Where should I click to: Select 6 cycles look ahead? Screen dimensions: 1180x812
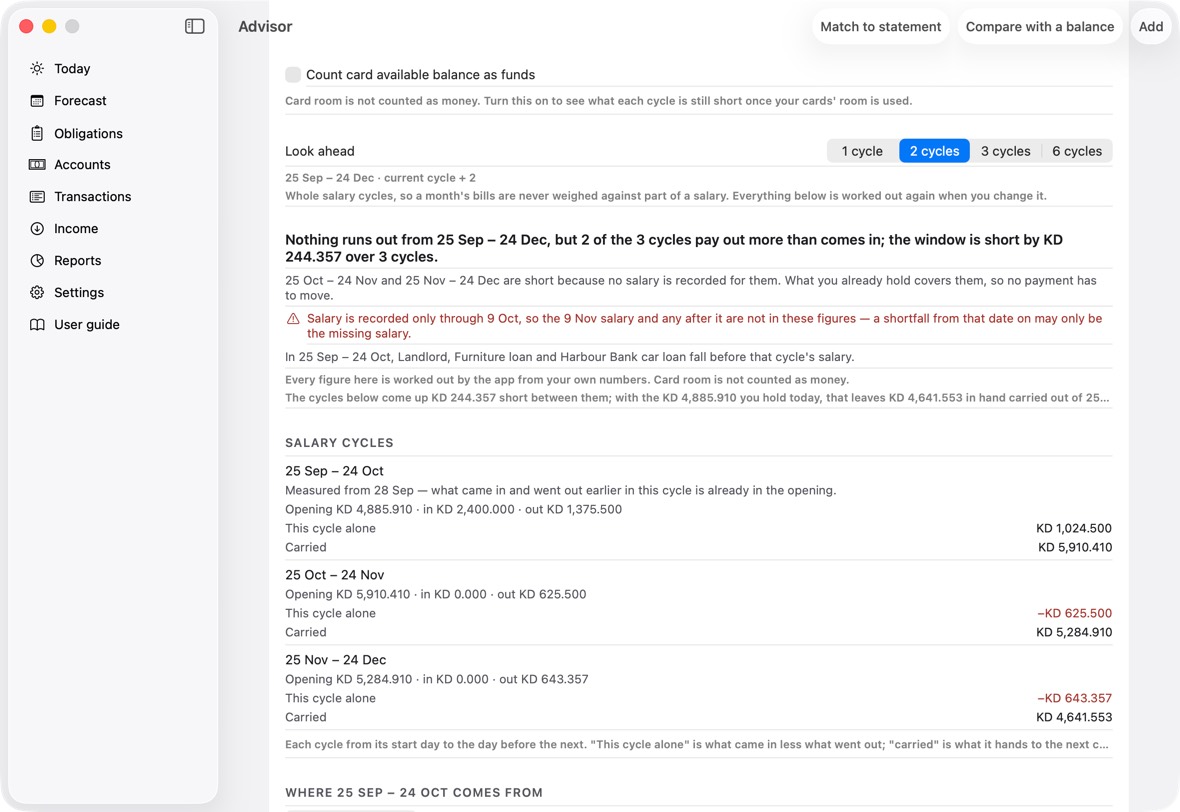pos(1077,151)
